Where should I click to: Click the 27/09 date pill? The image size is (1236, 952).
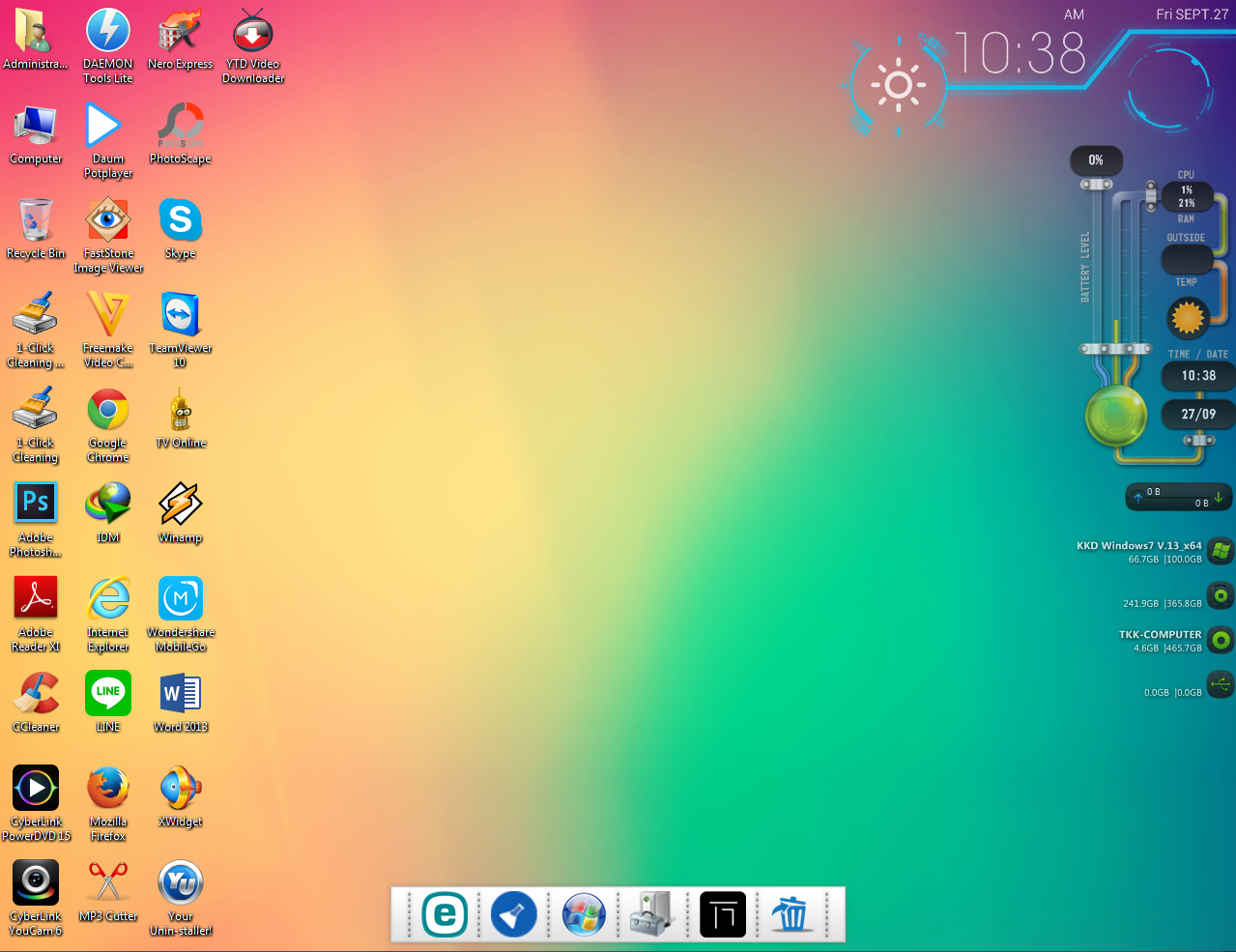[1198, 415]
